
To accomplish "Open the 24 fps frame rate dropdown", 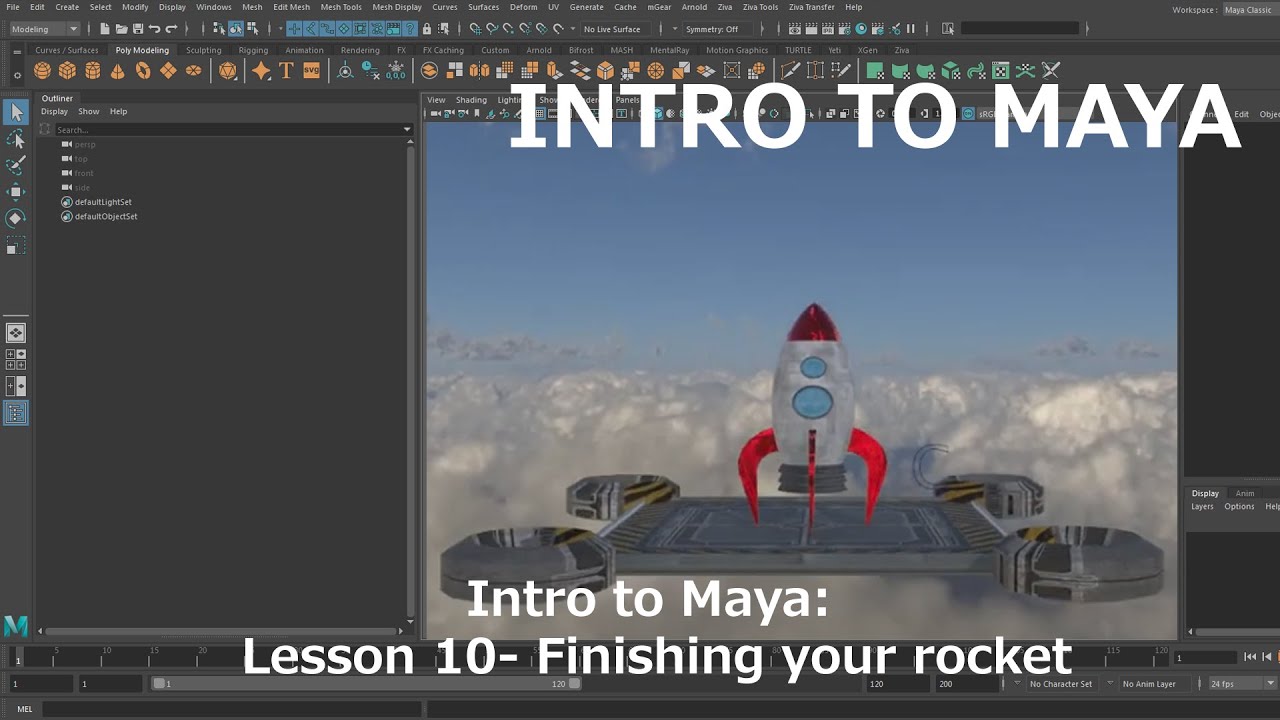I will tap(1243, 684).
